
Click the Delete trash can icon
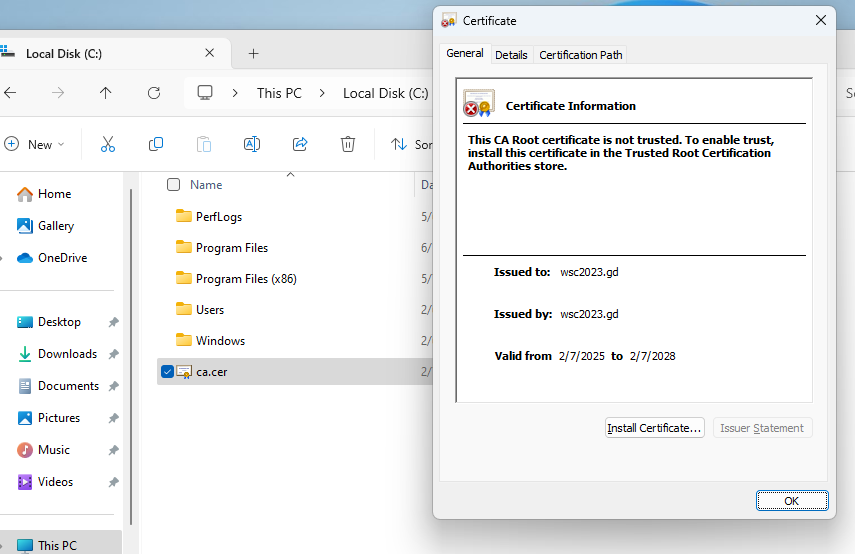click(x=348, y=144)
